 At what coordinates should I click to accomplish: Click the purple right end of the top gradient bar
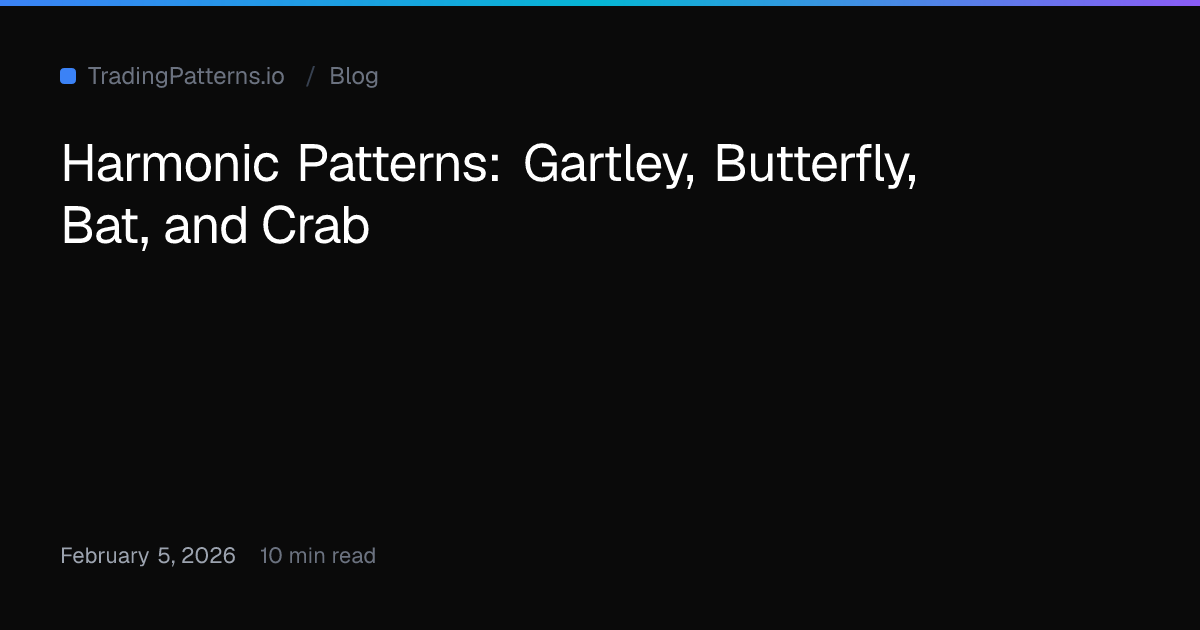click(x=1170, y=3)
